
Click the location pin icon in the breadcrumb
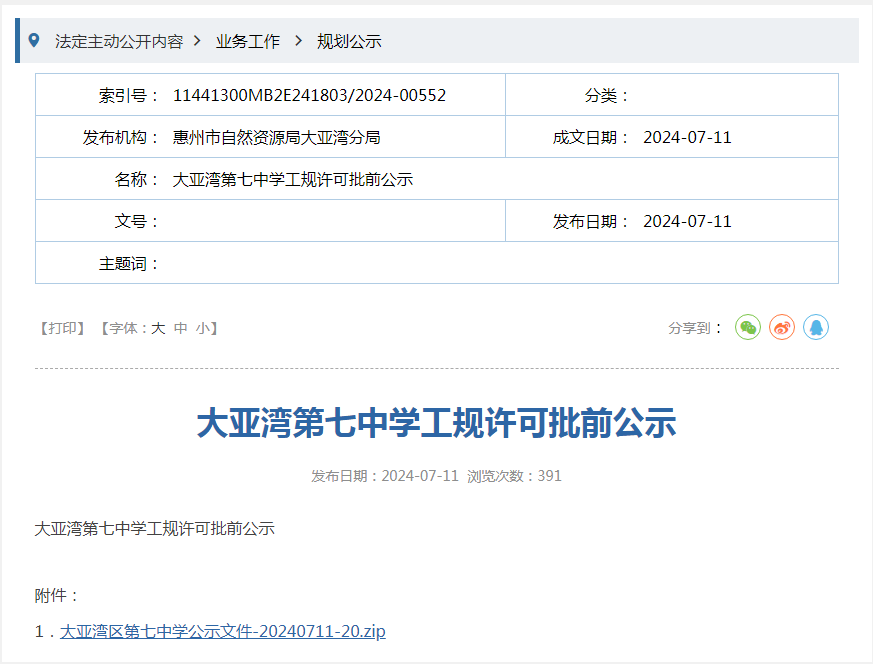[35, 42]
